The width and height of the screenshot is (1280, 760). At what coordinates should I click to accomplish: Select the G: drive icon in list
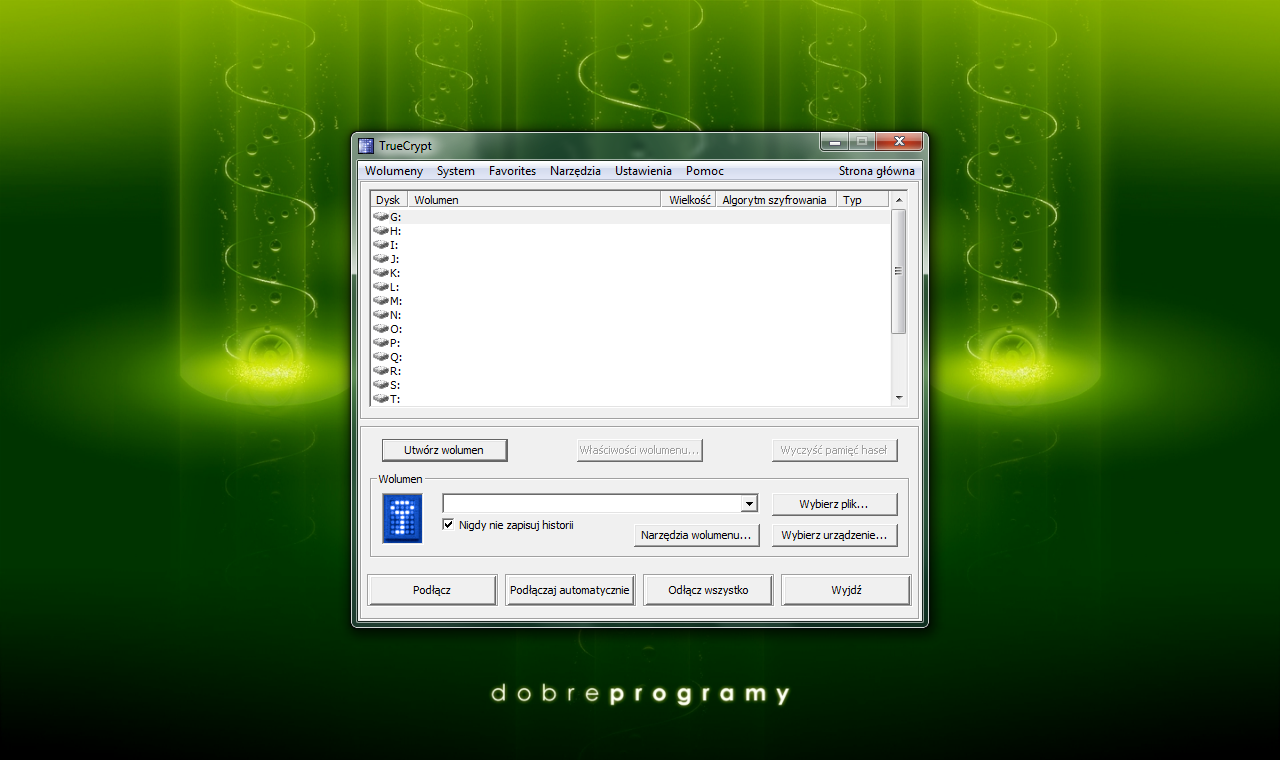click(x=381, y=217)
